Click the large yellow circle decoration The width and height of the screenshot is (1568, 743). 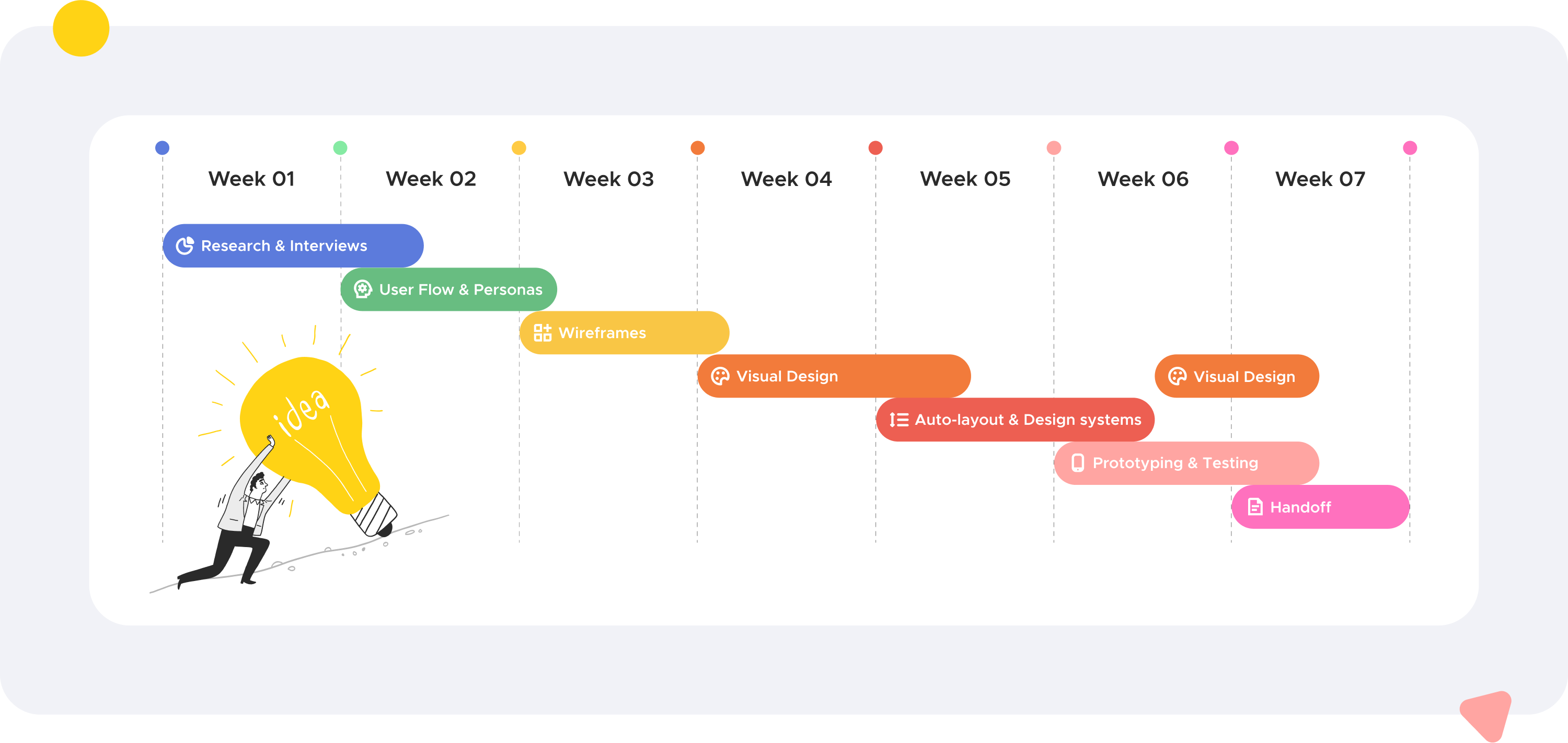click(x=81, y=29)
